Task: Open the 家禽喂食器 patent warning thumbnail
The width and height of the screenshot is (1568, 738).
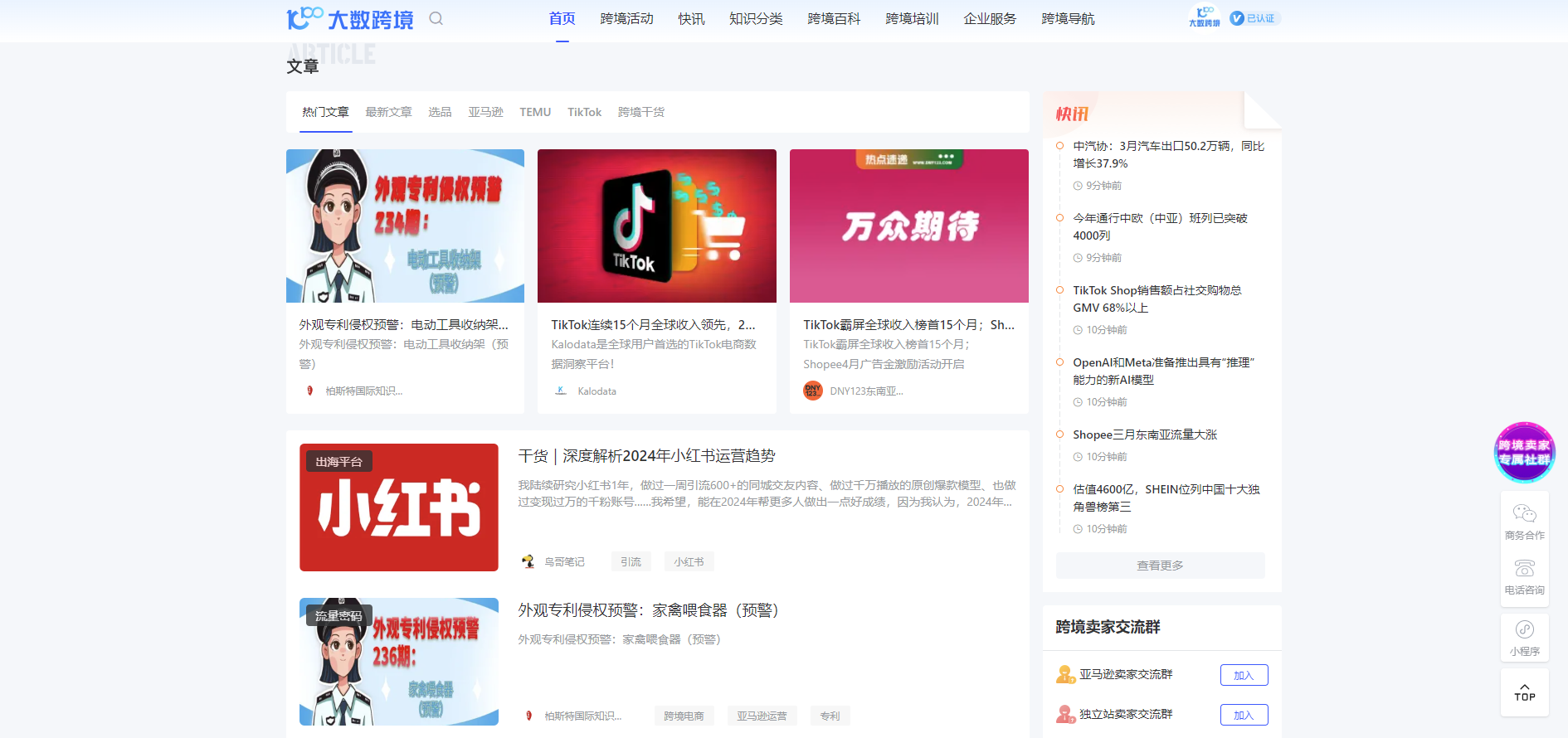Action: (399, 662)
